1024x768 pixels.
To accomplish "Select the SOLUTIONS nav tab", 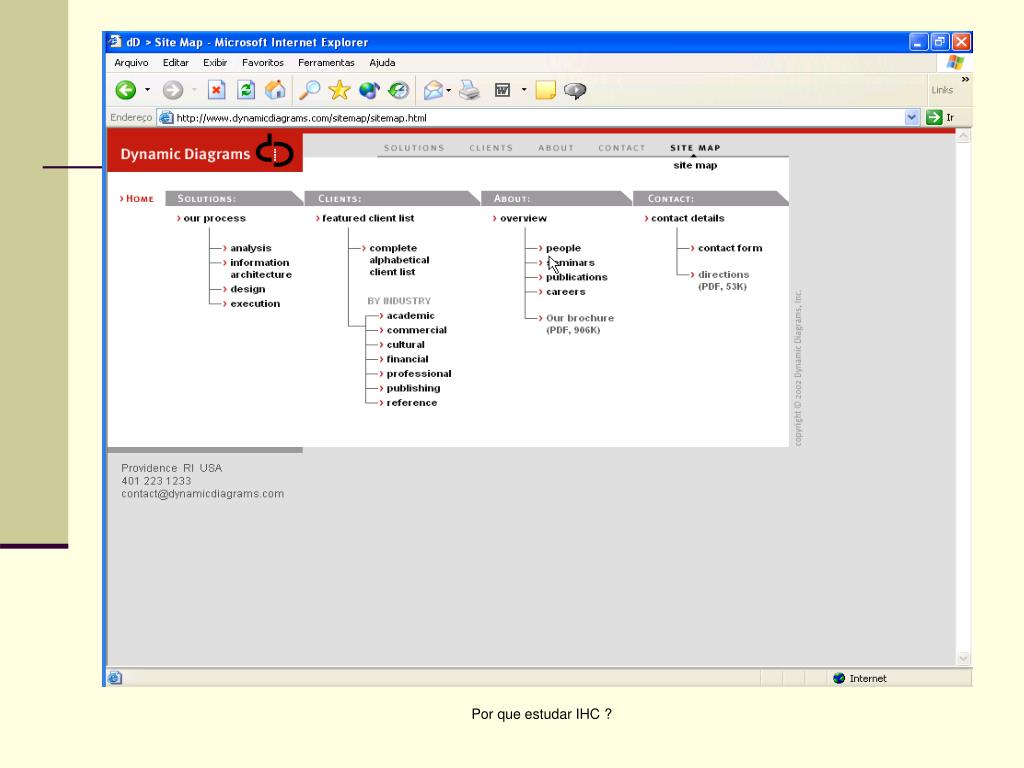I will 414,148.
